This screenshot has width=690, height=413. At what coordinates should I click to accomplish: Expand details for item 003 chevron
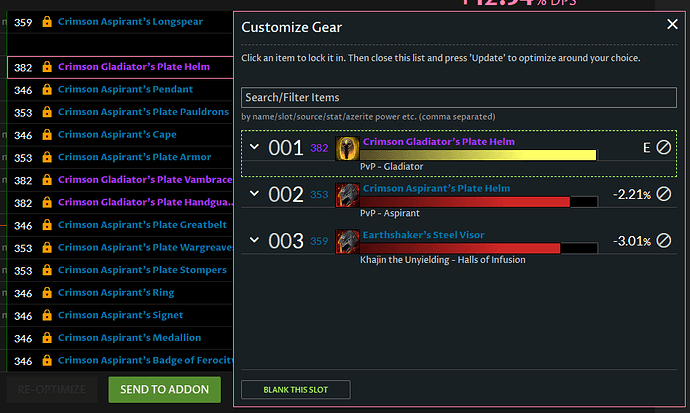tap(254, 240)
